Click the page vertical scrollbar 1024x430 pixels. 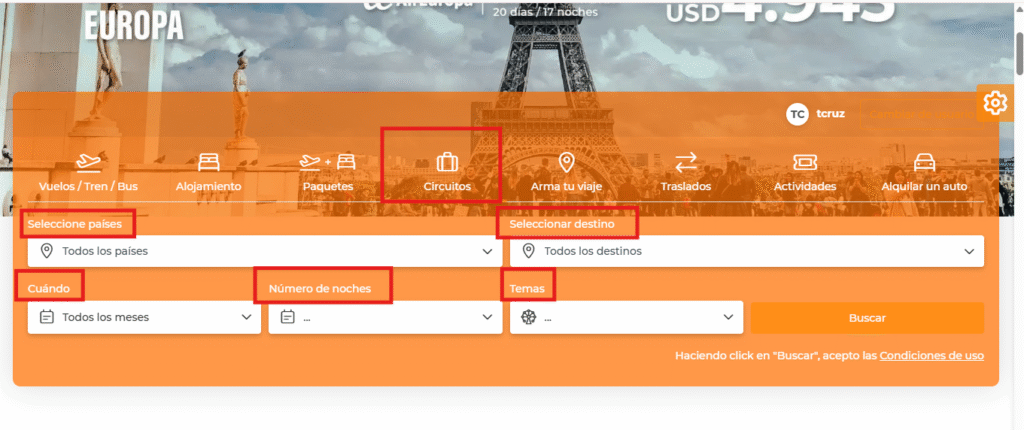point(1018,215)
